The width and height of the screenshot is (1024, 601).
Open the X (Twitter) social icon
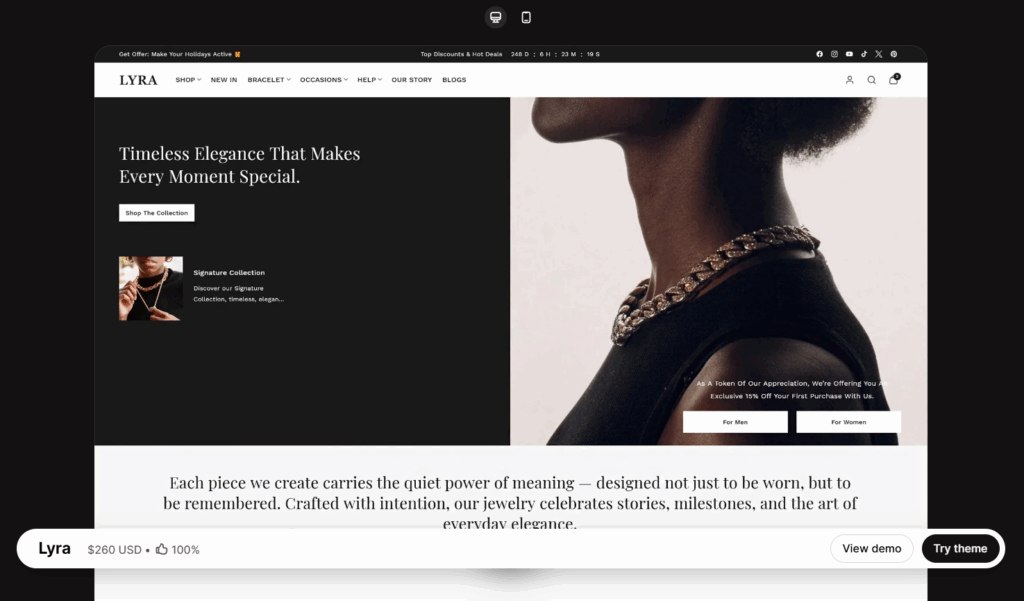(x=879, y=54)
